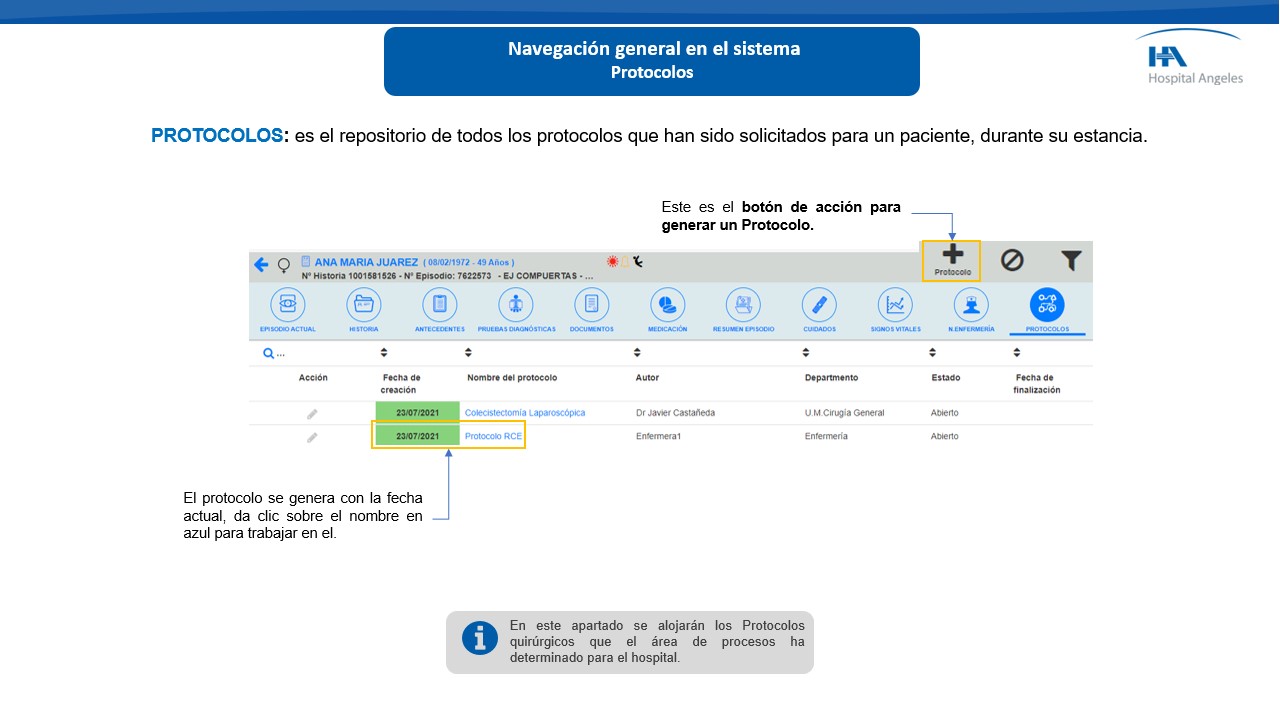Open the Historia folder icon
Viewport: 1280px width, 720px height.
click(x=364, y=305)
